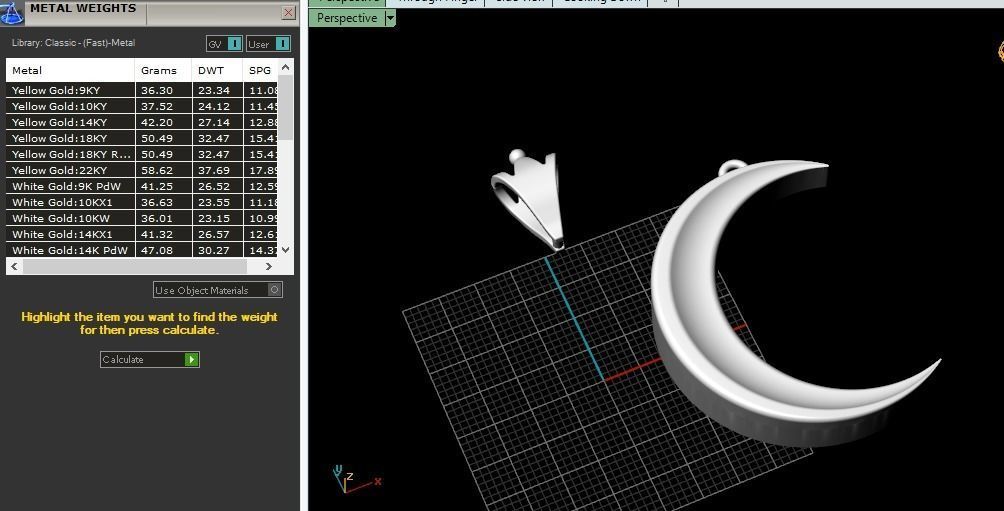Image resolution: width=1004 pixels, height=511 pixels.
Task: Click the vertical scrollbar thumb of metal table
Action: click(286, 108)
